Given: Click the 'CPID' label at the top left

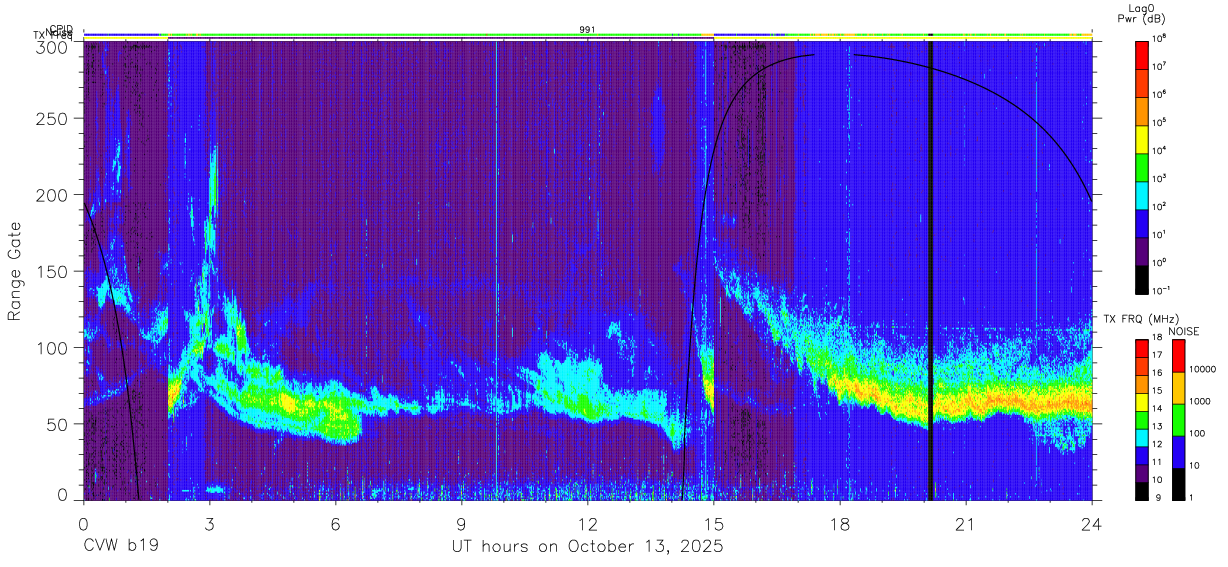Looking at the screenshot, I should click(x=61, y=30).
